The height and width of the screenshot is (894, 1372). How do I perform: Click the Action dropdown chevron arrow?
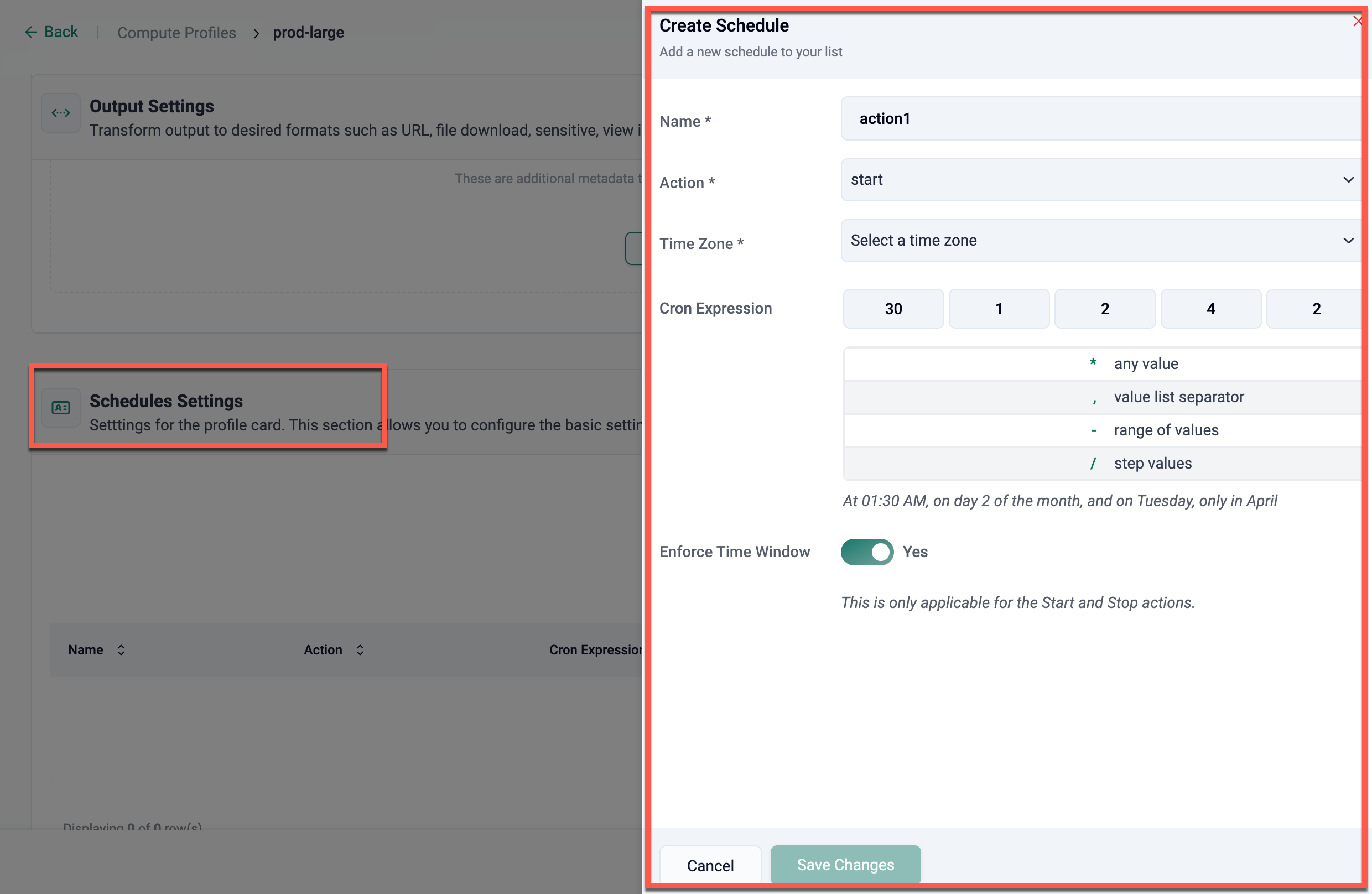pos(1348,180)
